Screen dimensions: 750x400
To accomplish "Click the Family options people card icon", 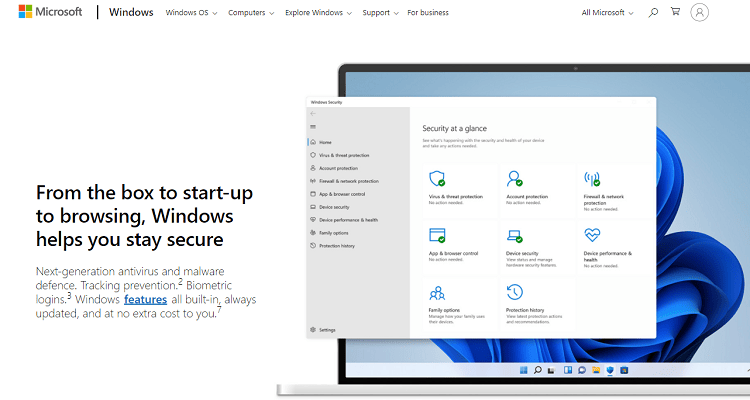I will click(x=437, y=292).
